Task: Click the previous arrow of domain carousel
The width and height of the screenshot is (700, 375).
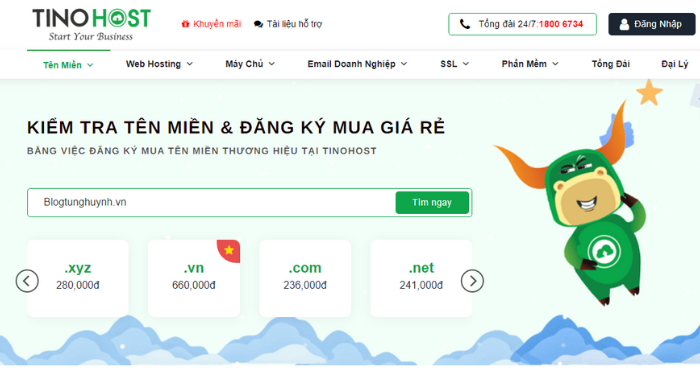Action: point(27,281)
